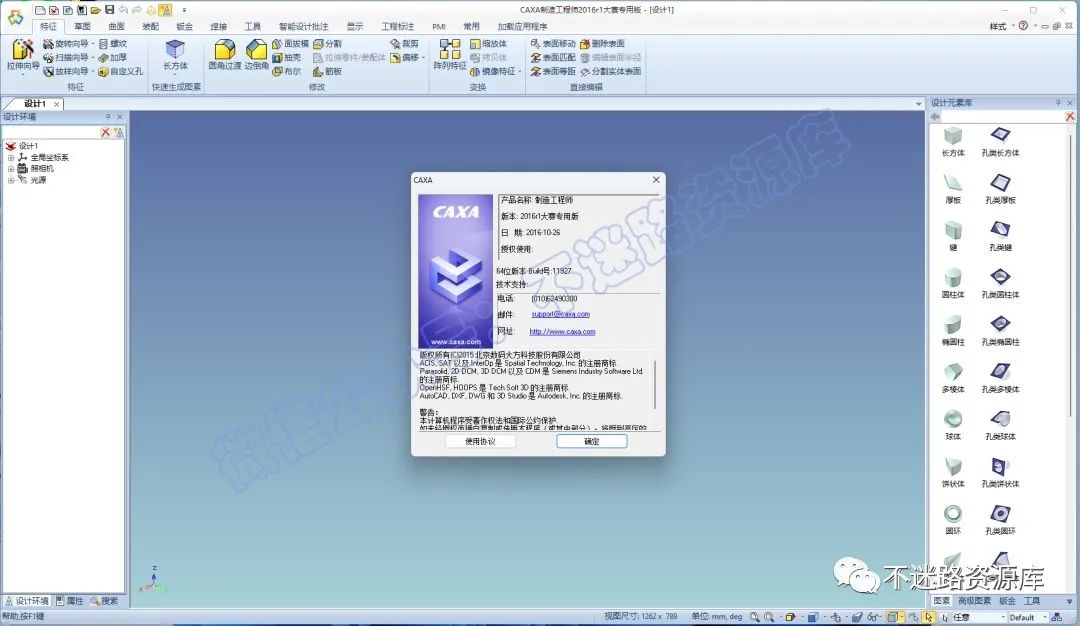The height and width of the screenshot is (626, 1080).
Task: Click the 表面移动 move face tool
Action: coord(553,43)
